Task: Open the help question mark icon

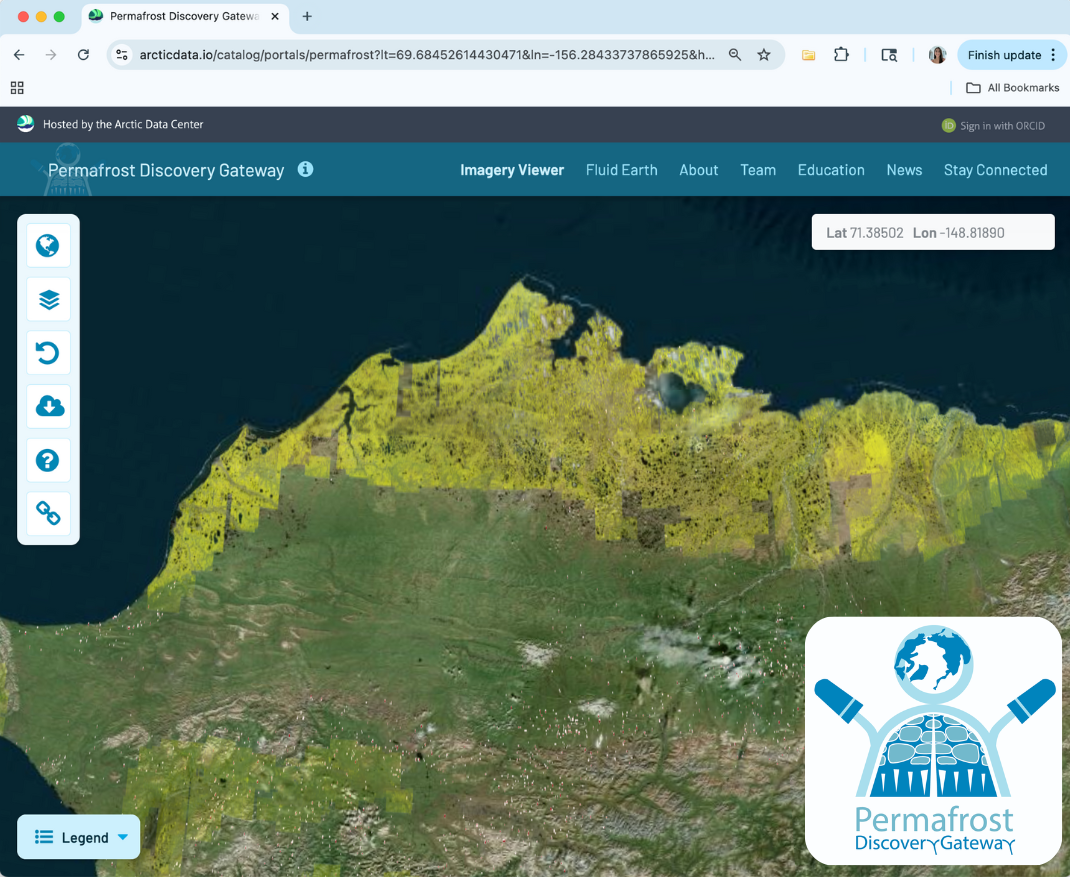Action: pyautogui.click(x=48, y=460)
